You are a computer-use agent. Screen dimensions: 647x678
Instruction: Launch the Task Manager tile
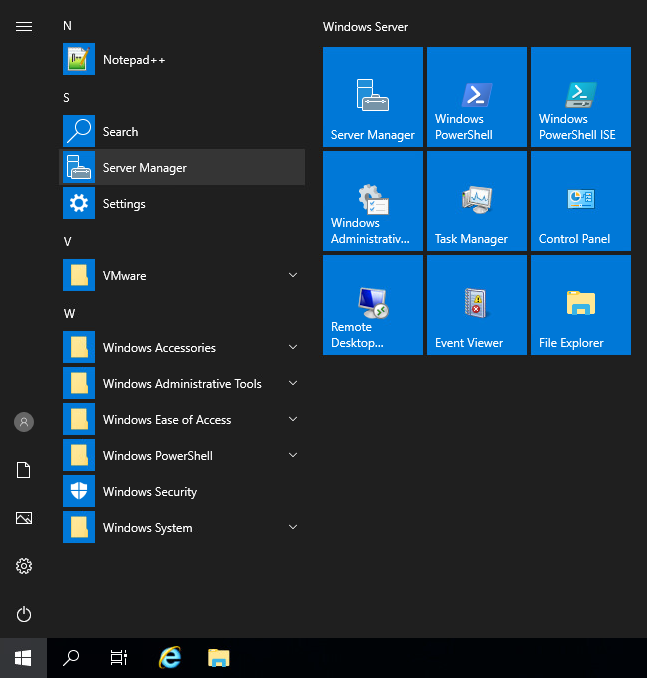click(x=477, y=201)
